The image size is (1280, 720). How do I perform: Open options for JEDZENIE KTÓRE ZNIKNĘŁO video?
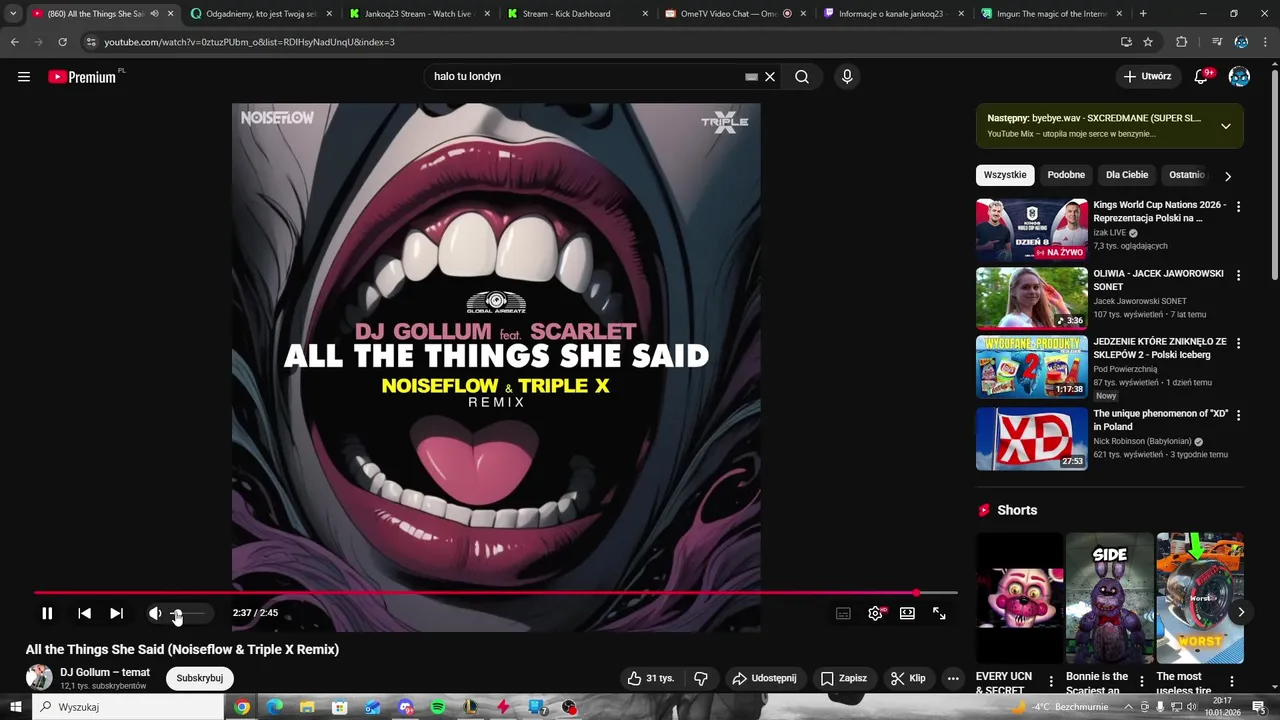(1238, 343)
